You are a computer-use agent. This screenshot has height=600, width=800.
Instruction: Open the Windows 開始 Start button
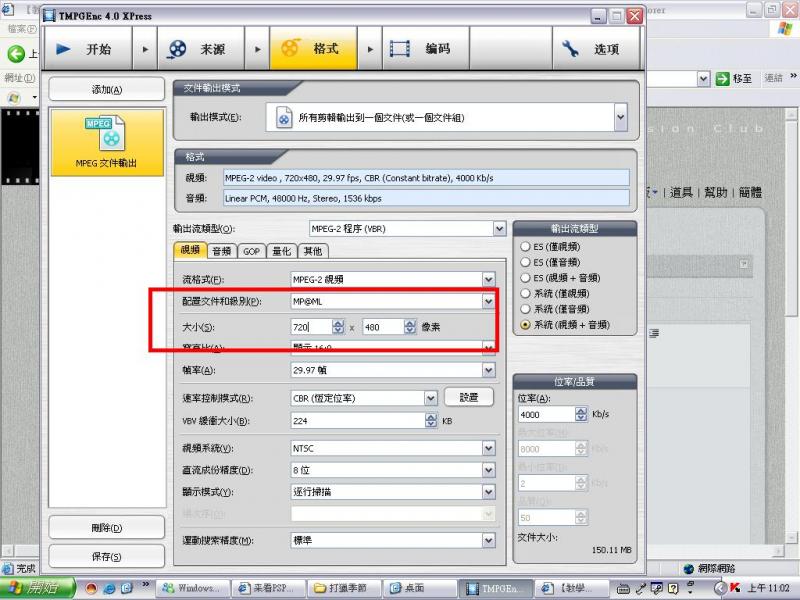(38, 588)
